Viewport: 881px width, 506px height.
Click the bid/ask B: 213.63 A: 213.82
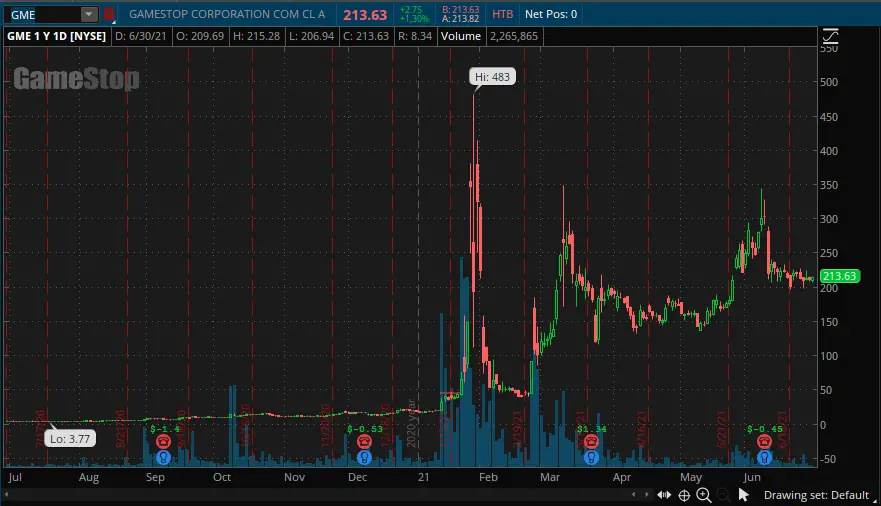click(461, 15)
